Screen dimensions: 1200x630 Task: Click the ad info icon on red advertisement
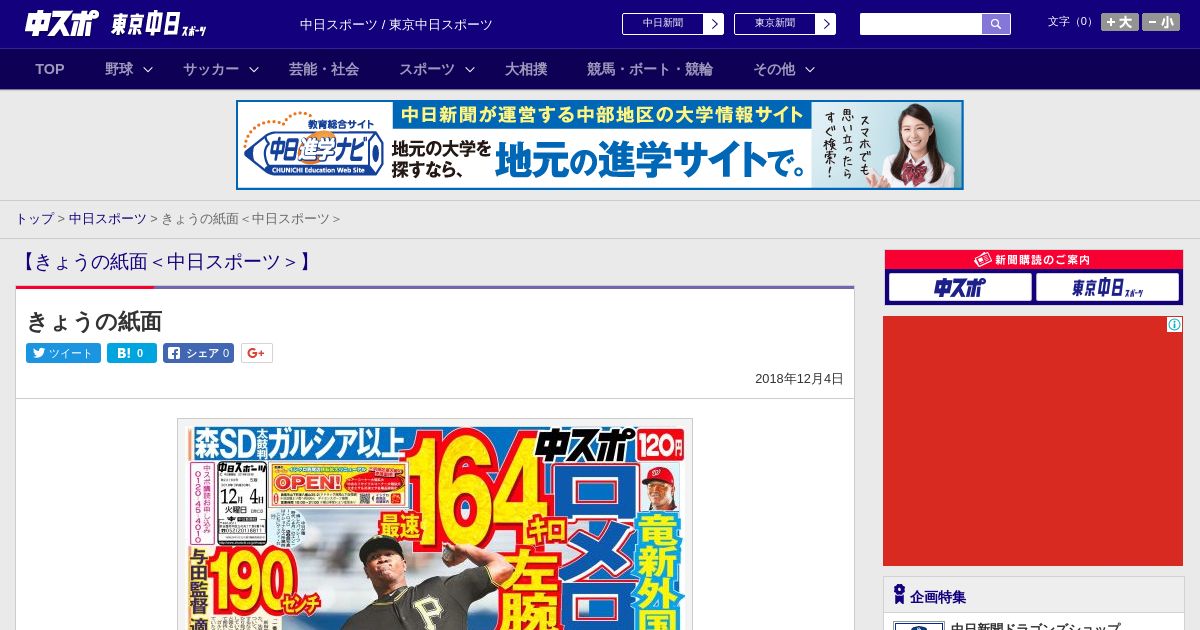tap(1174, 325)
